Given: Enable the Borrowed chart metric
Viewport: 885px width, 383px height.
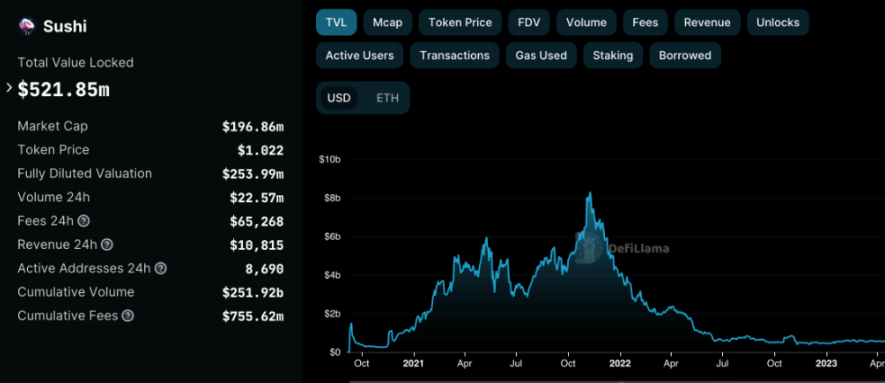Looking at the screenshot, I should (x=685, y=55).
